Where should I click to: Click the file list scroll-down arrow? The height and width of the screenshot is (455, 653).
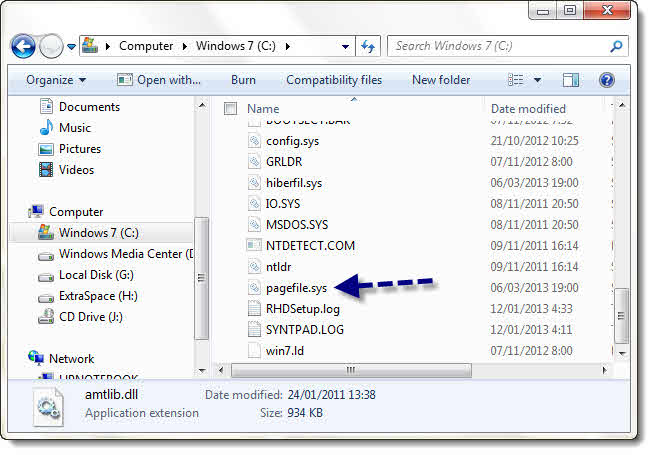pyautogui.click(x=622, y=353)
